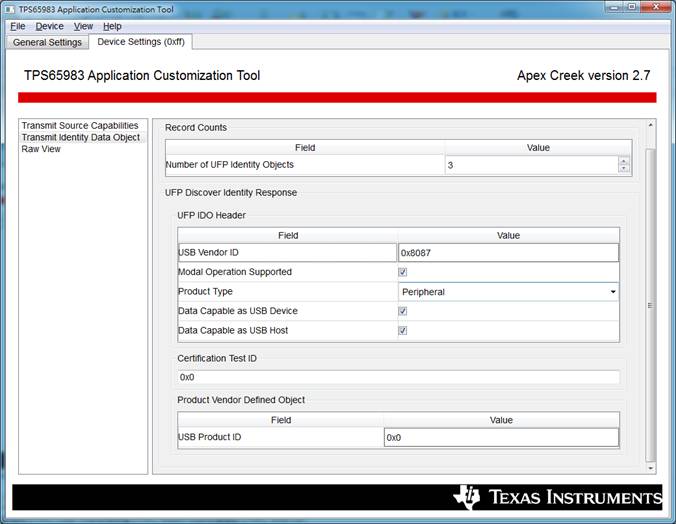Minimize the application window
The height and width of the screenshot is (524, 676).
[614, 7]
